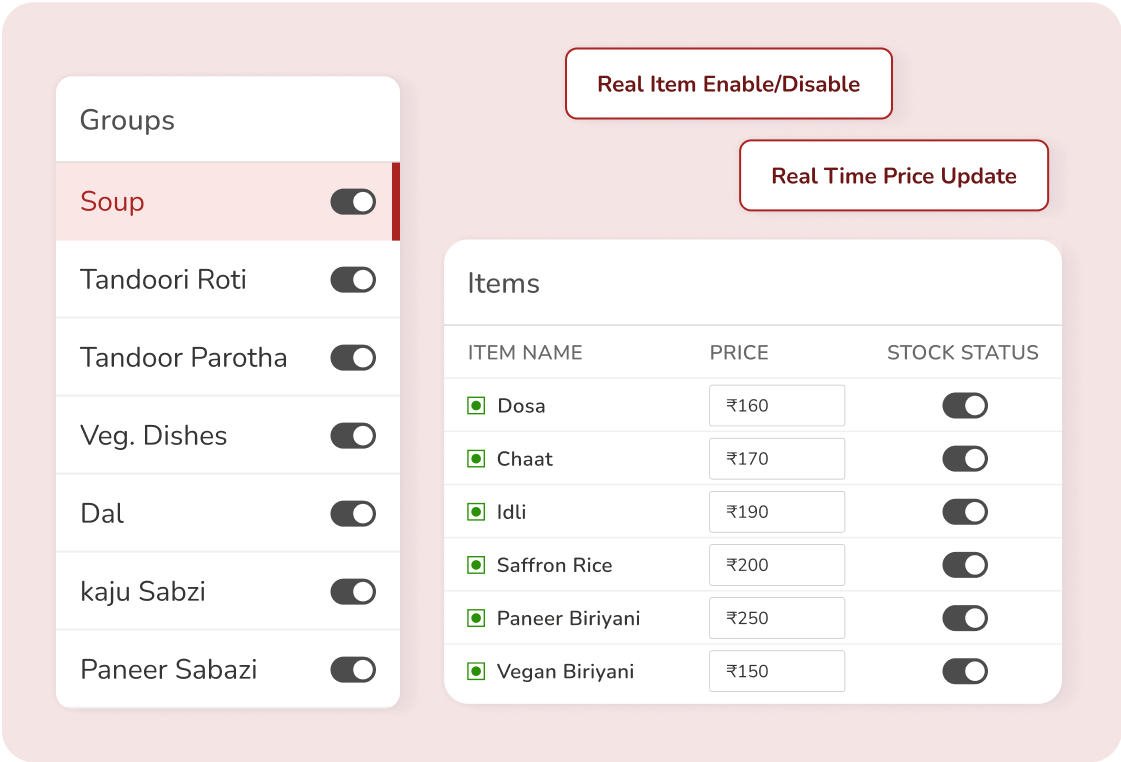Image resolution: width=1121 pixels, height=762 pixels.
Task: Toggle stock status for Vegan Biriyani
Action: point(965,671)
